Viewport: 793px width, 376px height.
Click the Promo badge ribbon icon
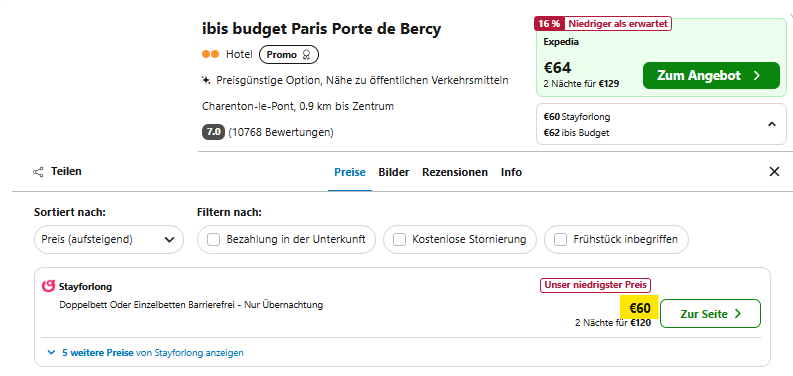[x=306, y=55]
